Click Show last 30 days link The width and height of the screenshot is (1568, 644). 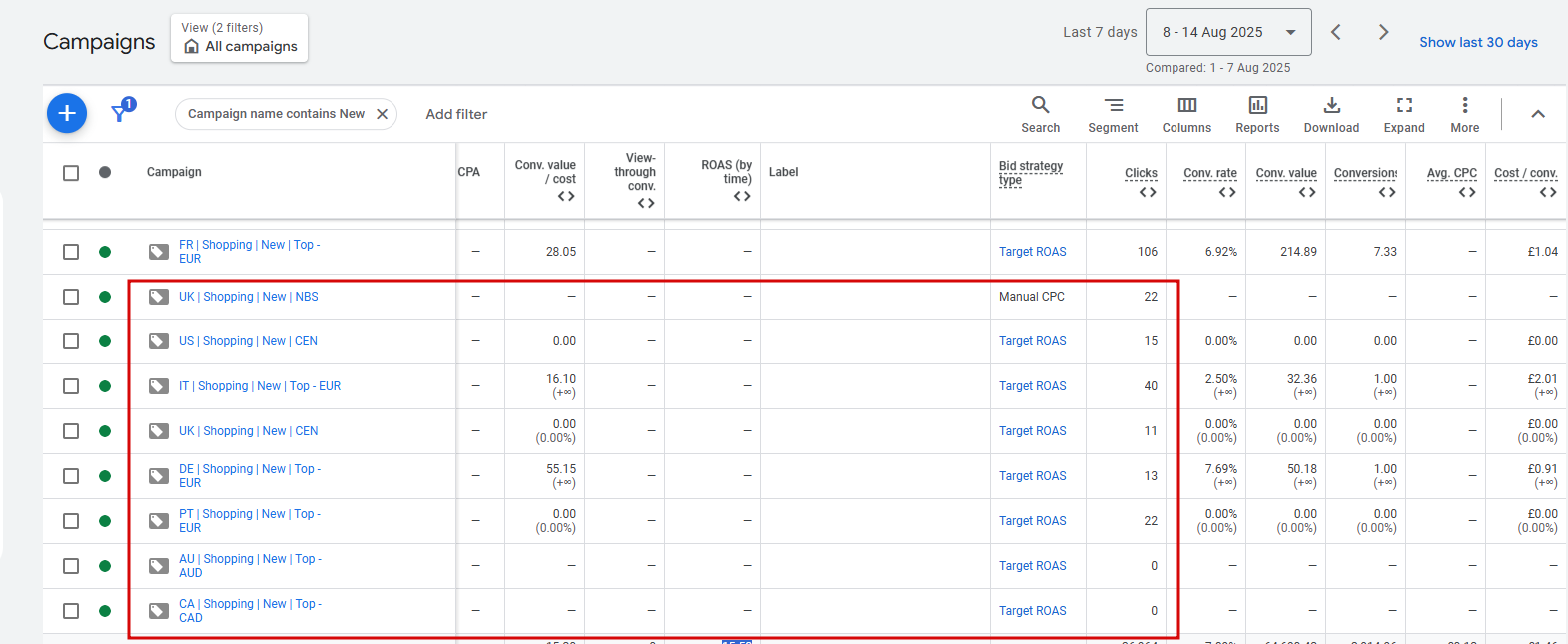[x=1478, y=42]
